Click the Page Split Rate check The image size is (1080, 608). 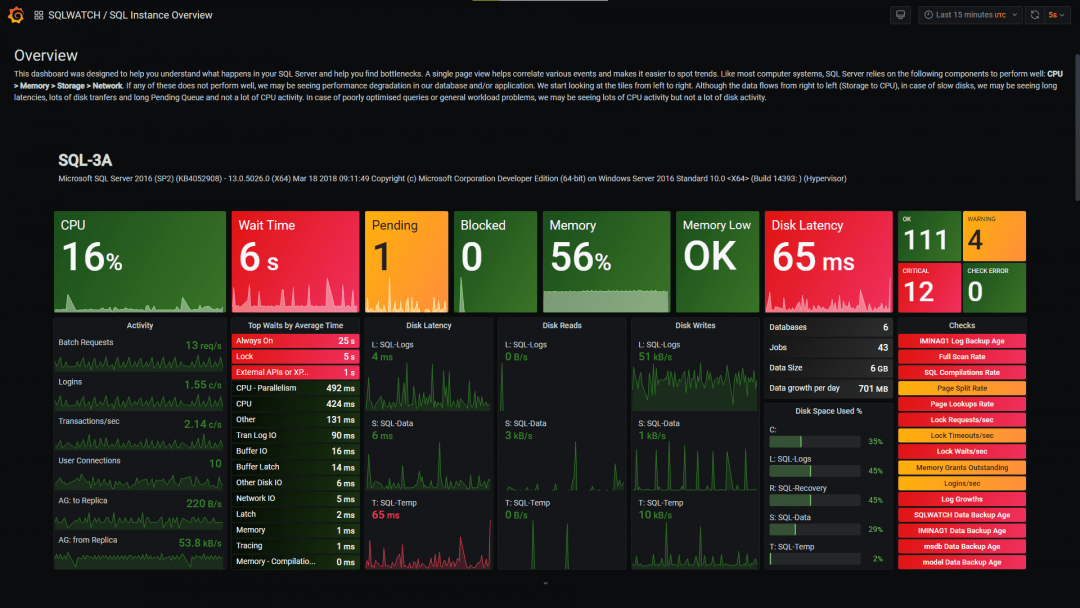(x=962, y=387)
